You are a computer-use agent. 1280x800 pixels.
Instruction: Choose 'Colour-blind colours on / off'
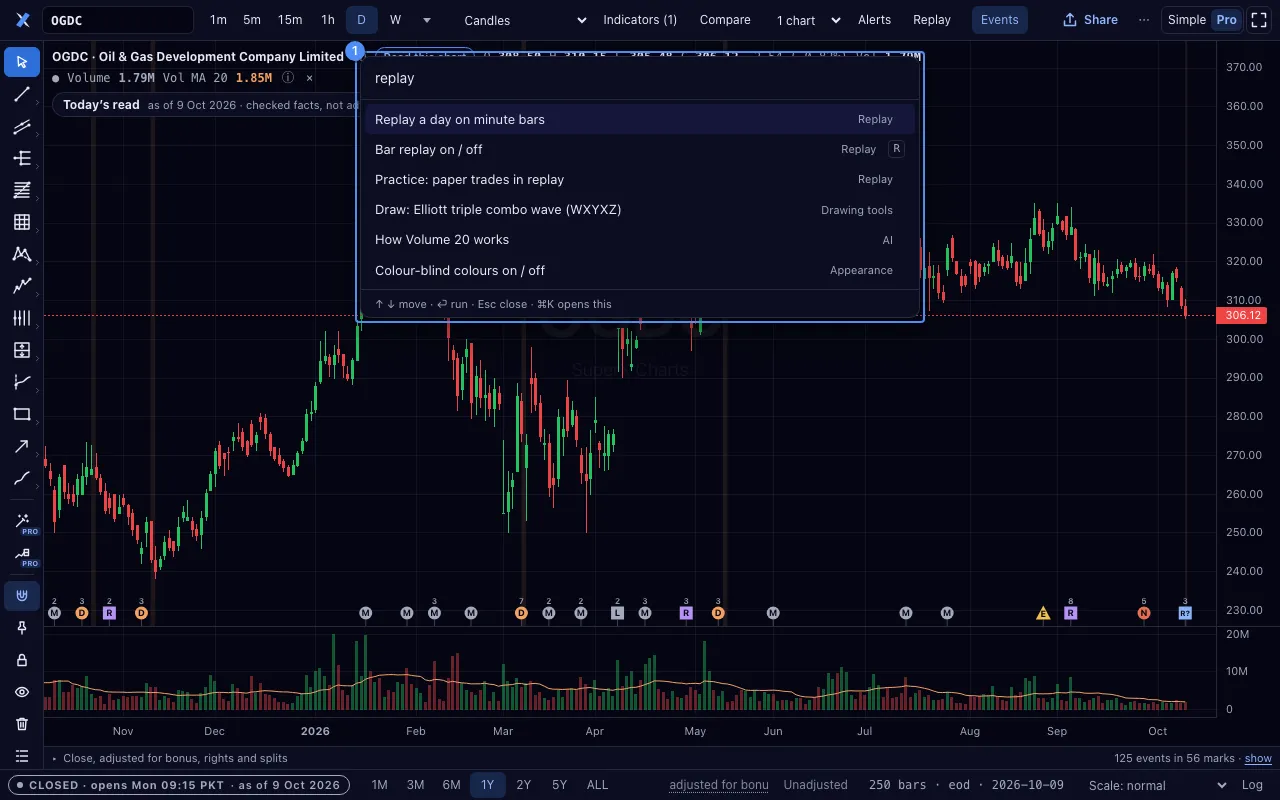tap(640, 270)
